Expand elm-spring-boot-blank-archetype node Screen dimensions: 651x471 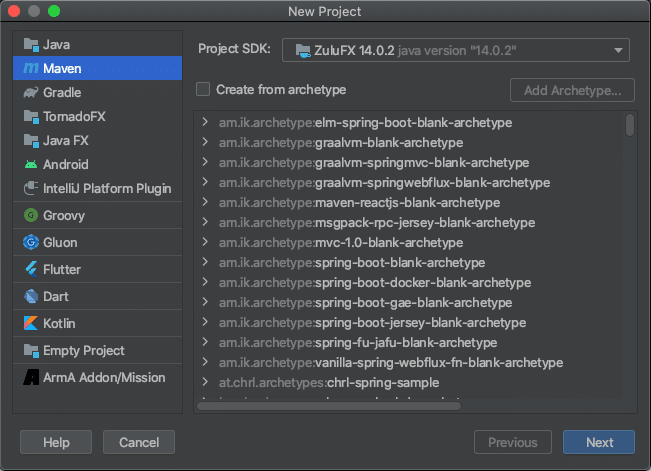pos(205,122)
